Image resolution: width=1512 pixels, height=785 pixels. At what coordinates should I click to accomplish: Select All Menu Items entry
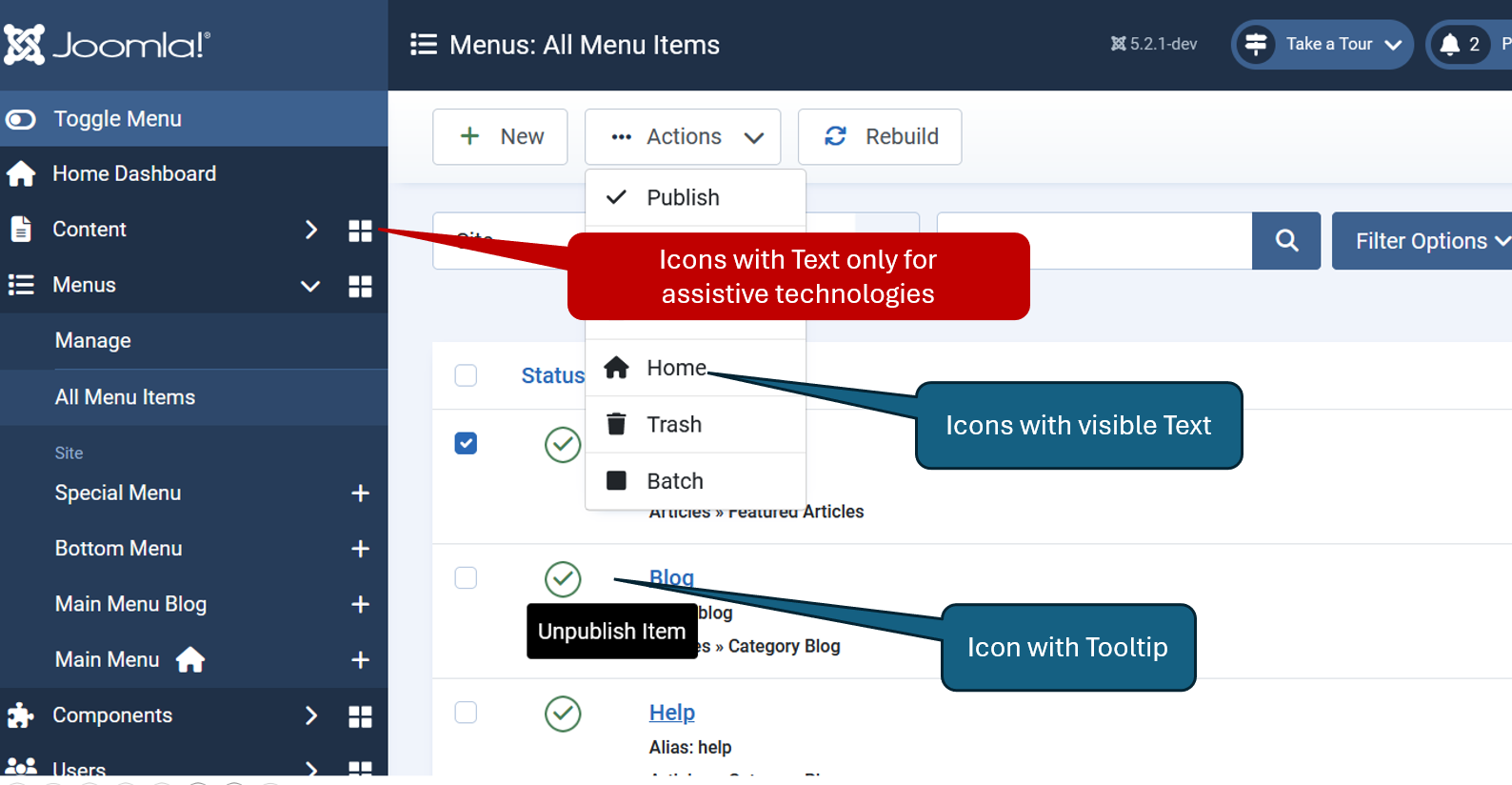(x=125, y=397)
